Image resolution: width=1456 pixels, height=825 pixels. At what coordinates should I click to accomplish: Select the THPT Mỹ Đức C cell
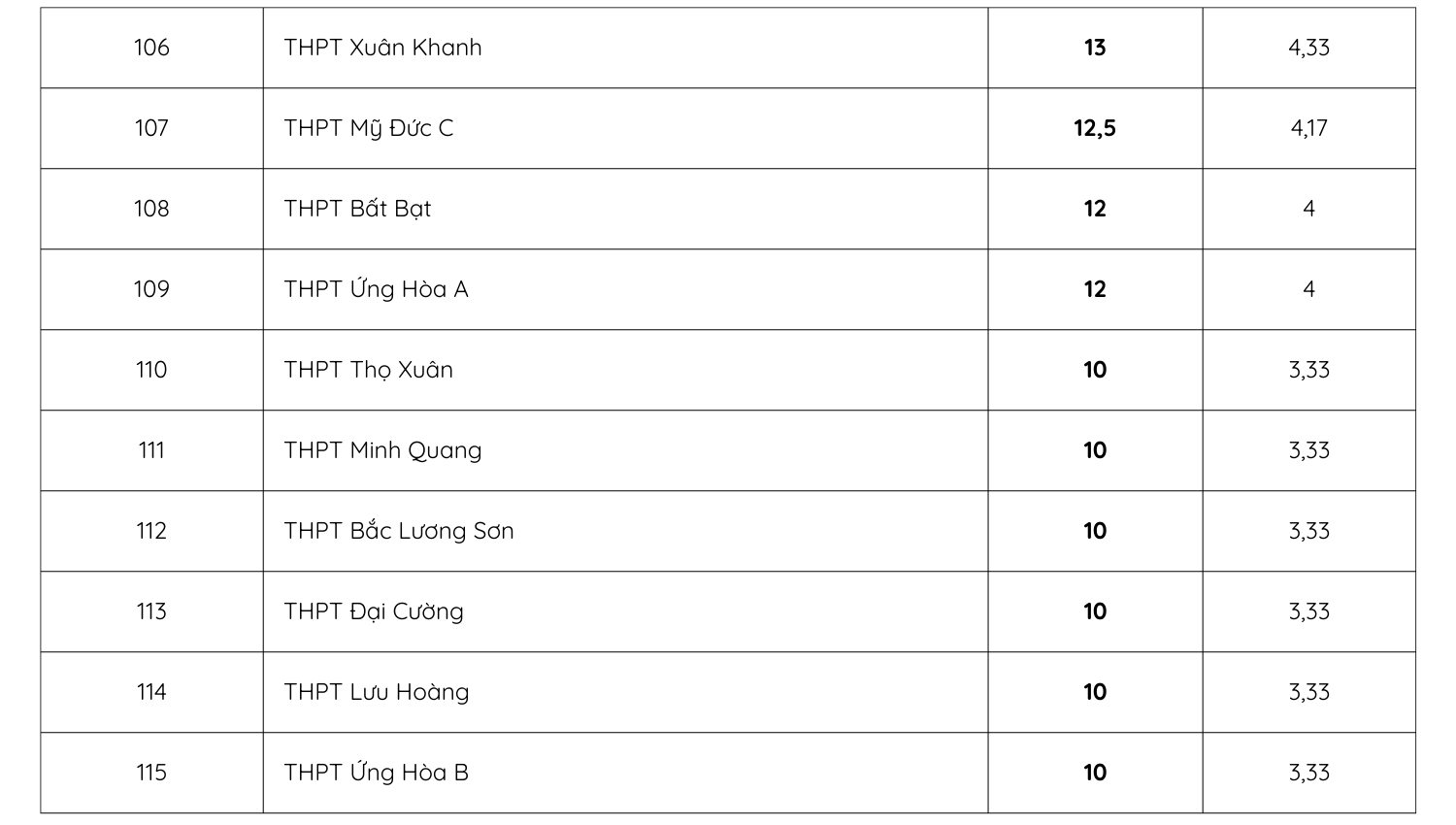tap(368, 128)
